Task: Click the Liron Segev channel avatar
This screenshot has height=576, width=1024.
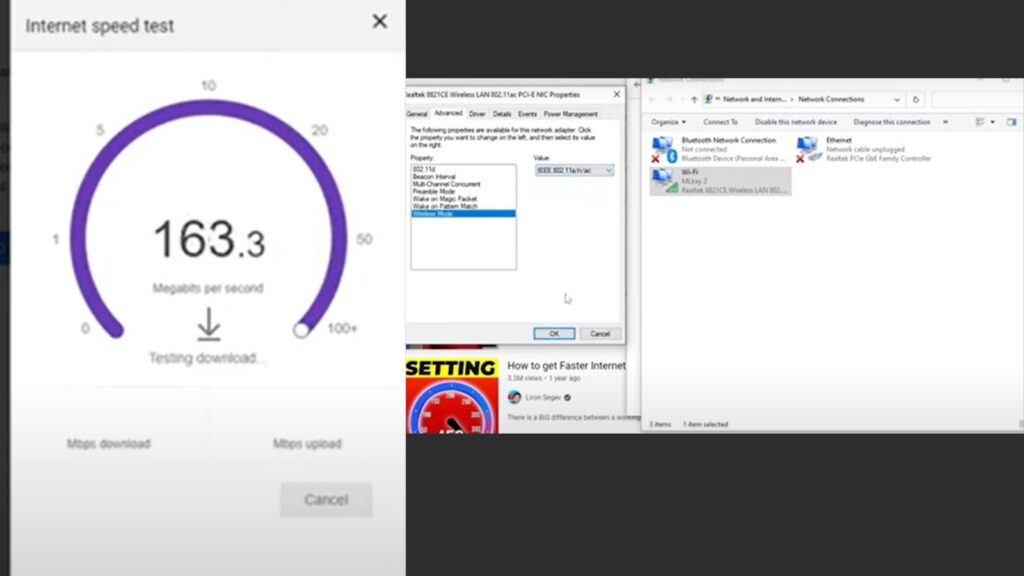Action: coord(514,397)
